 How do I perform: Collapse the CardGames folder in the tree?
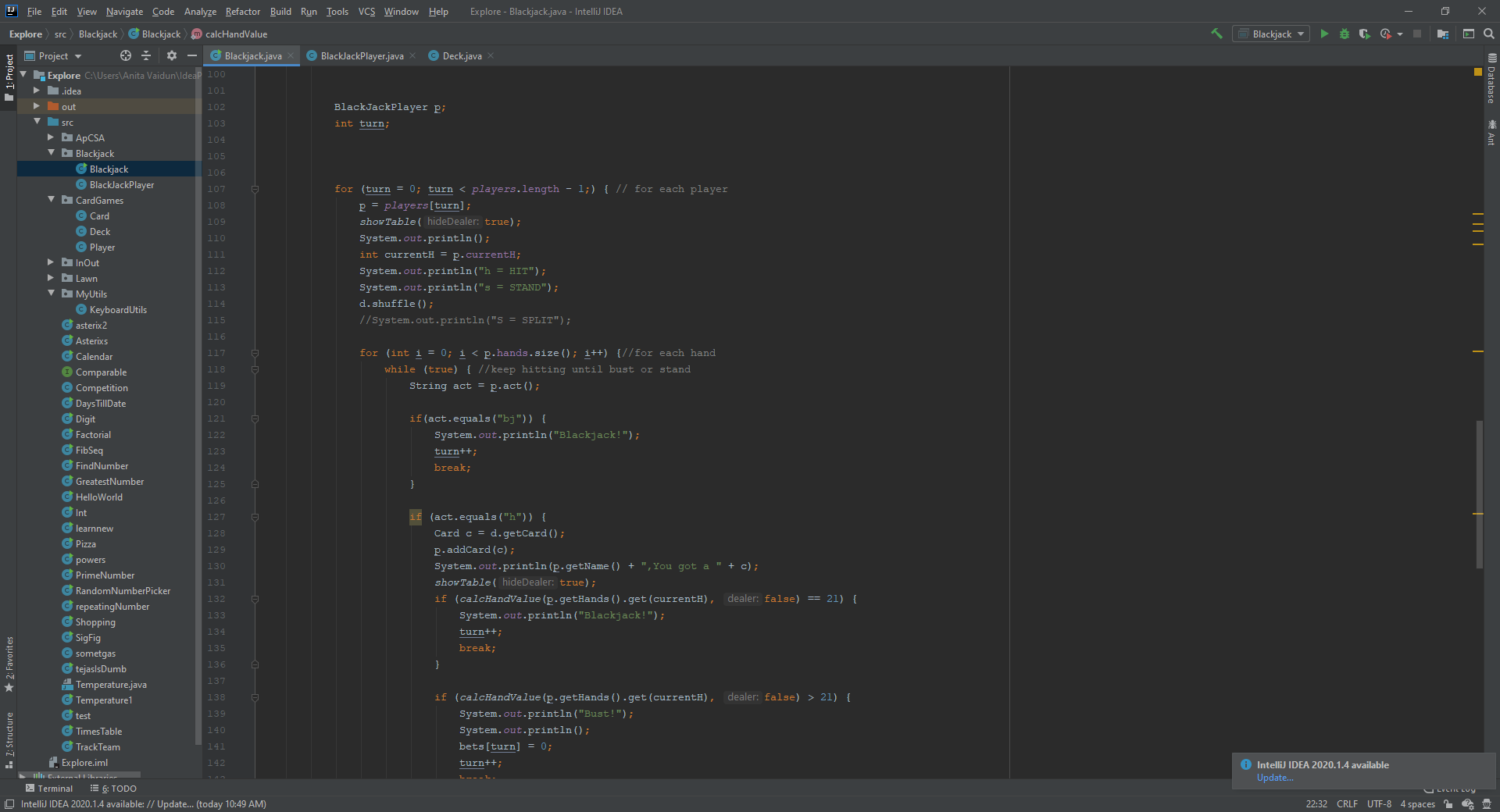[52, 200]
